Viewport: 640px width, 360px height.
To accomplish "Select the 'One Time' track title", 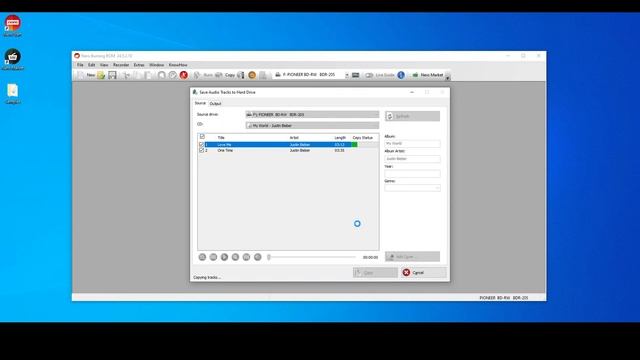I will [x=225, y=150].
